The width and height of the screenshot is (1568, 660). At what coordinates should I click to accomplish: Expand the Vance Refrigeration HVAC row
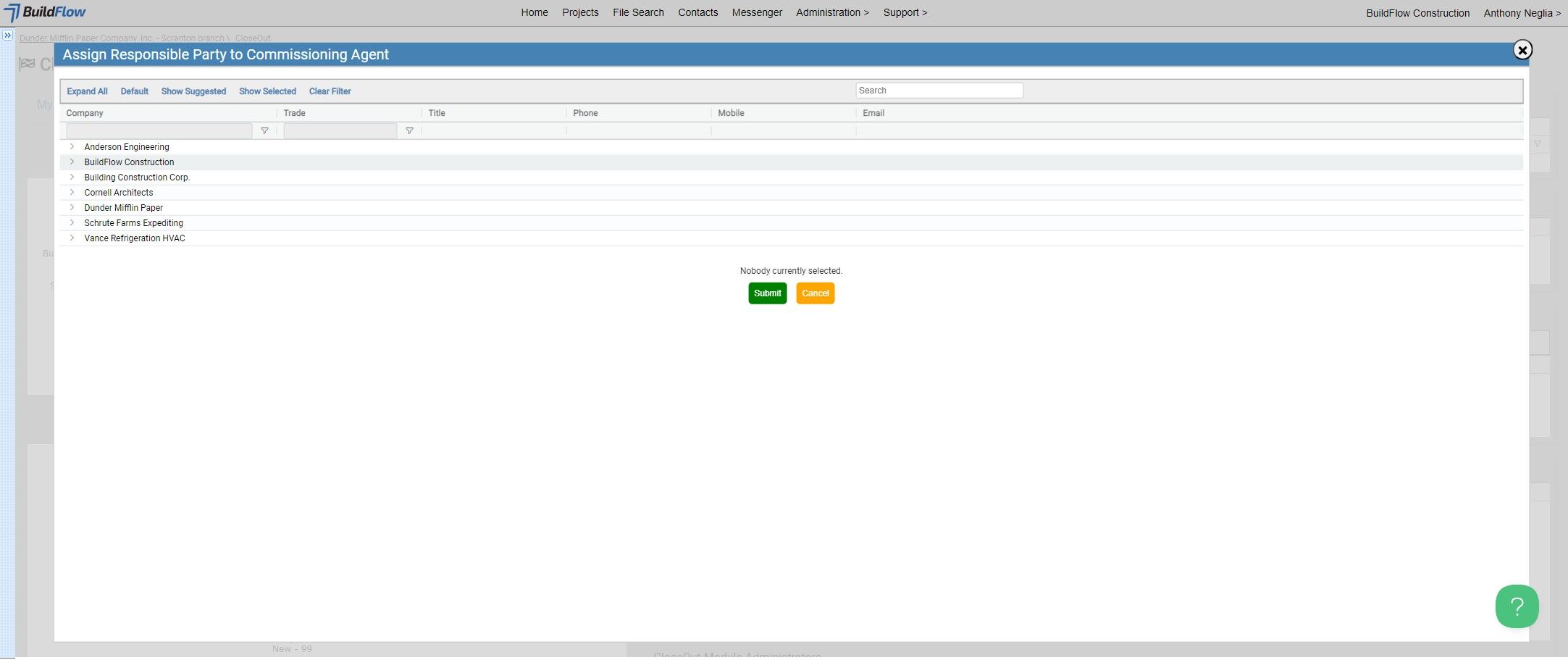pos(72,238)
